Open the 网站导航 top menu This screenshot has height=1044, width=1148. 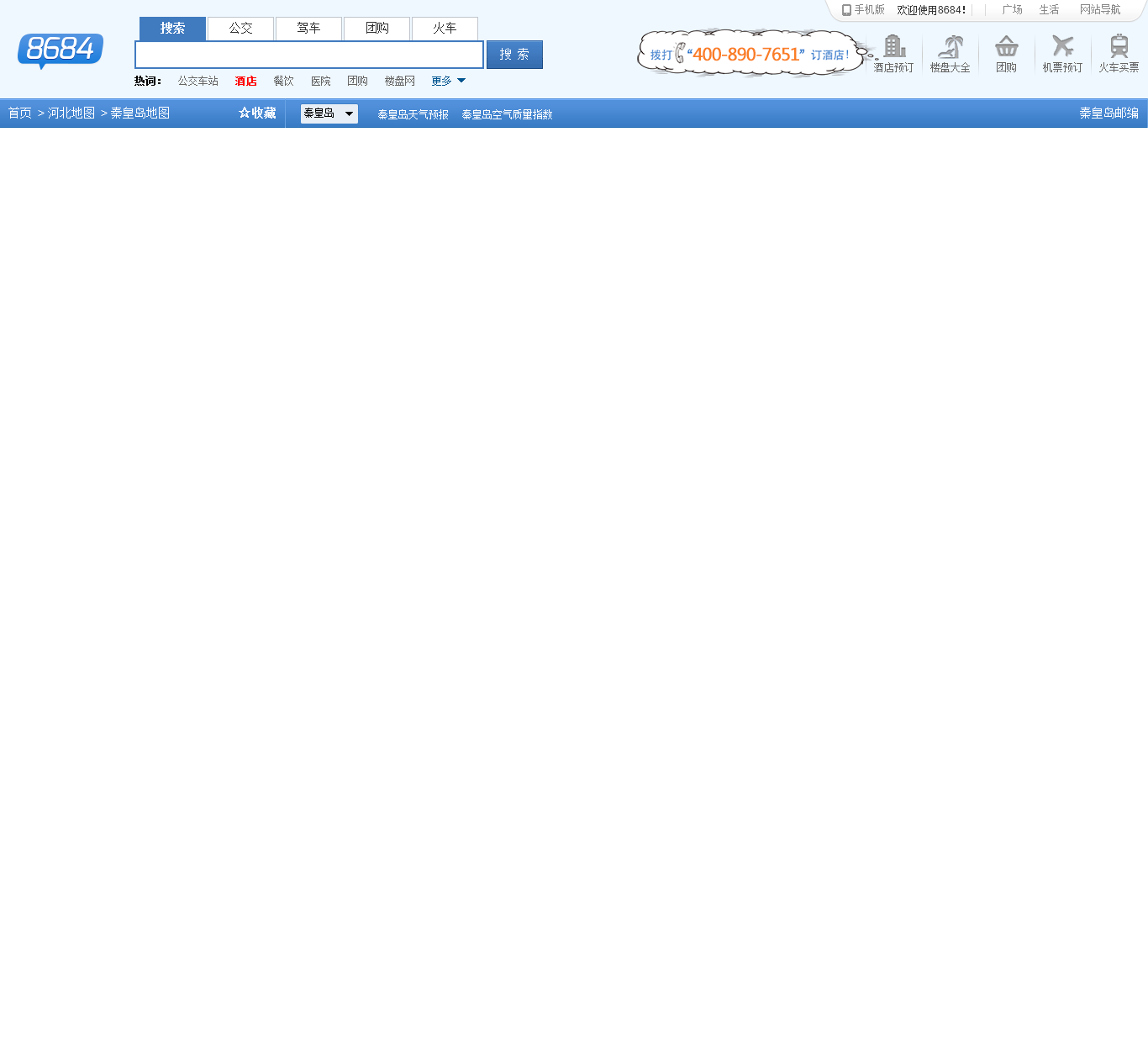point(1100,10)
